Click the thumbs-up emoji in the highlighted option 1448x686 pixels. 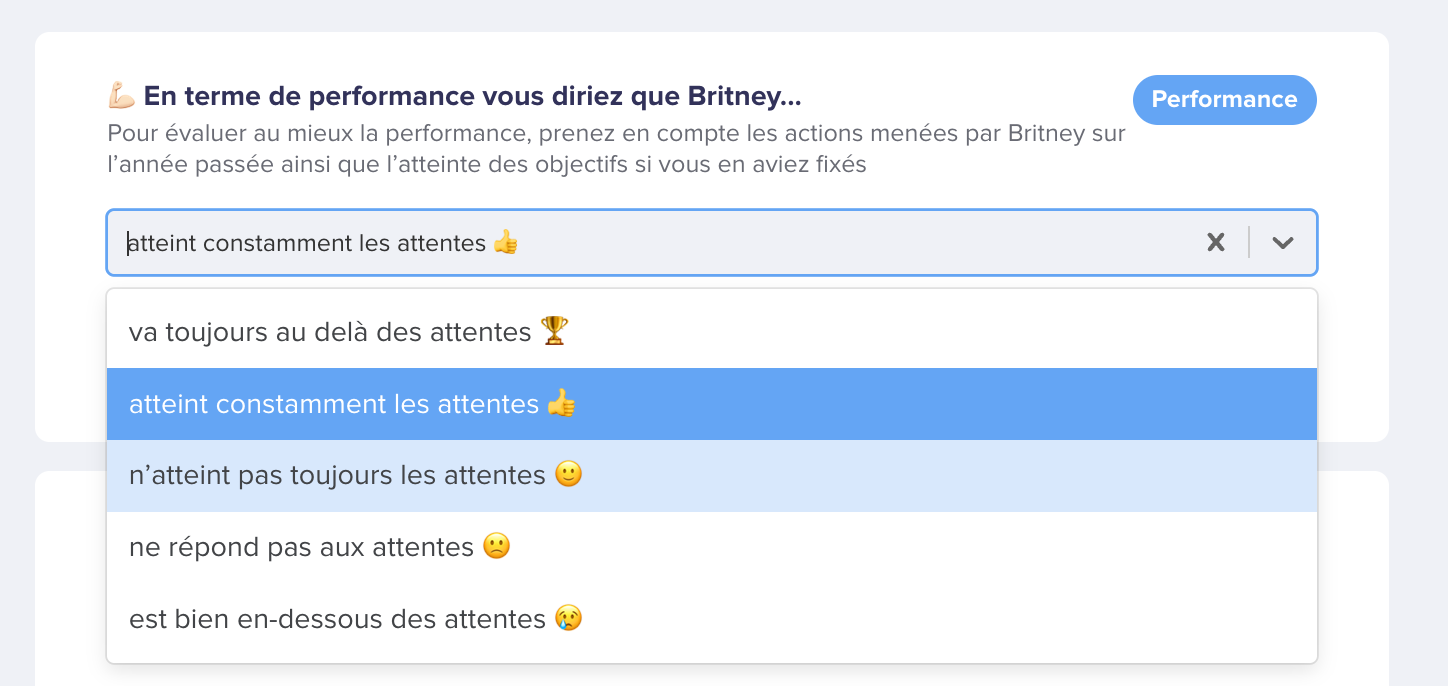(x=562, y=403)
